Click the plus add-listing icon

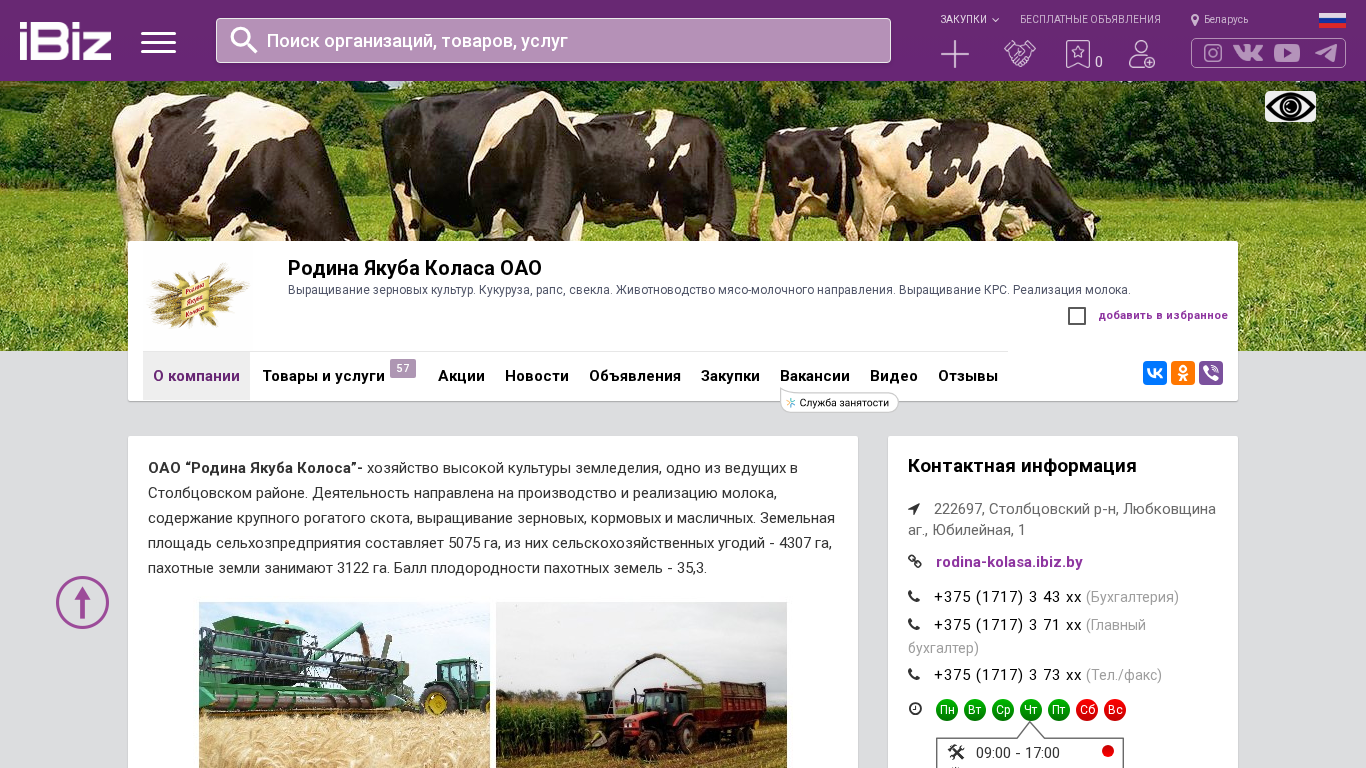point(955,54)
